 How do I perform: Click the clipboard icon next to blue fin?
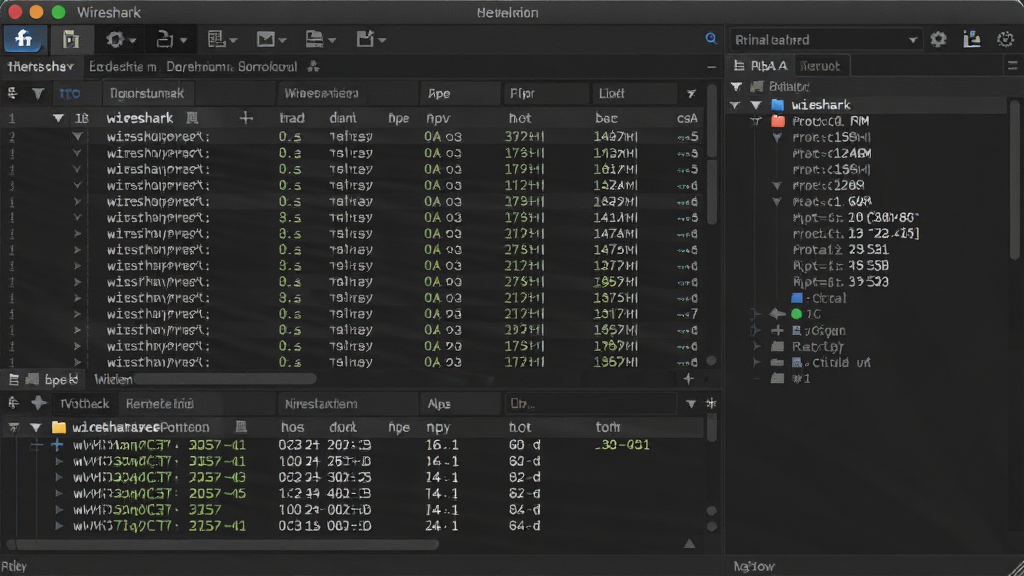[x=71, y=39]
